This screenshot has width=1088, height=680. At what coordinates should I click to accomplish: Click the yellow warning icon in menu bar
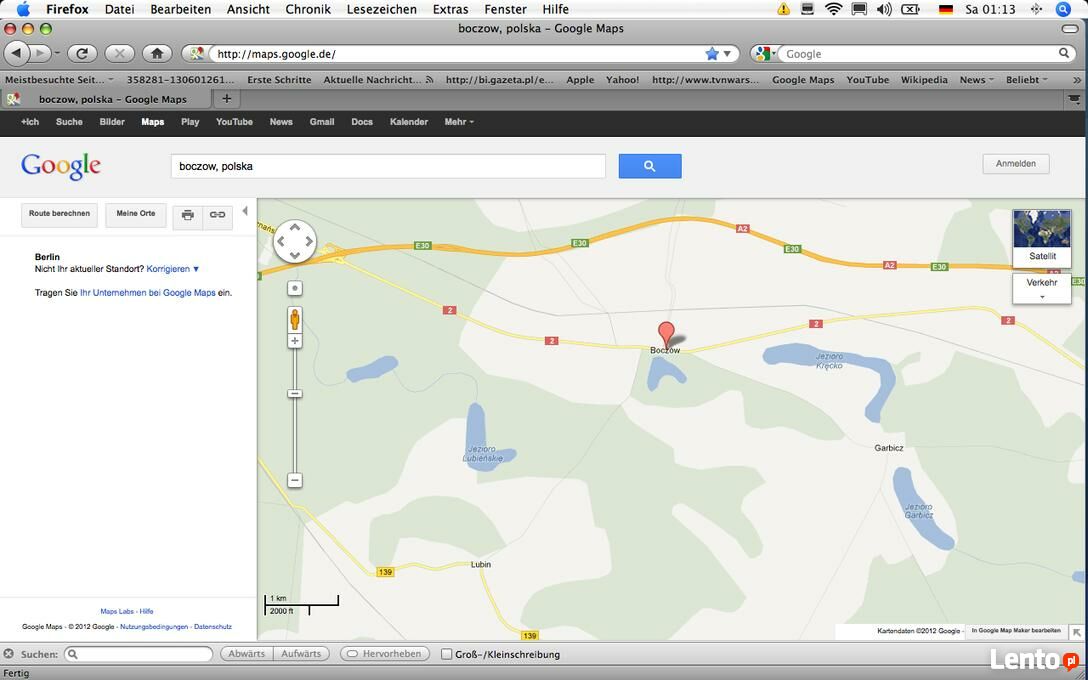point(783,9)
